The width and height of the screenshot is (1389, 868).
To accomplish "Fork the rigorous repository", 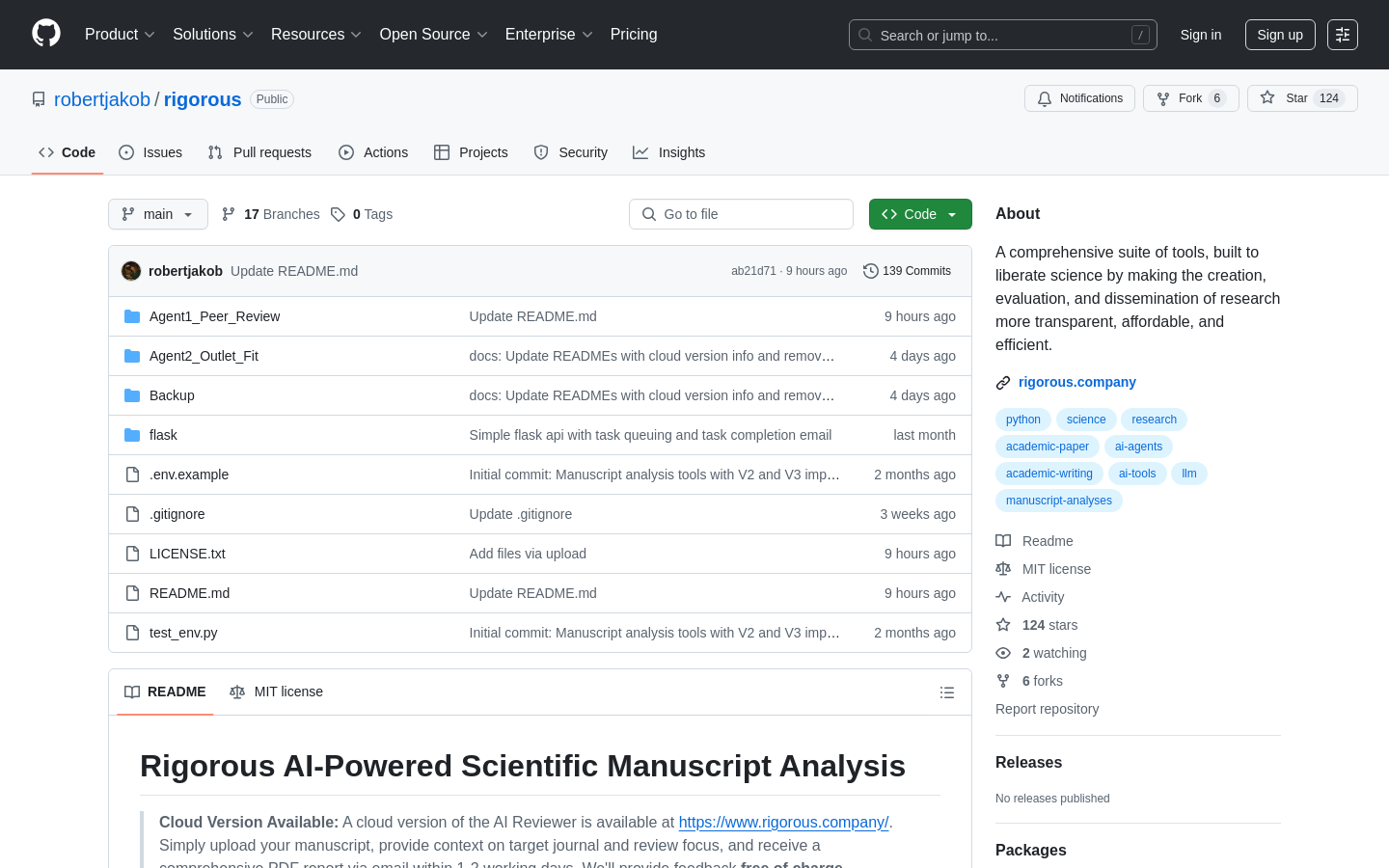I will point(1190,98).
